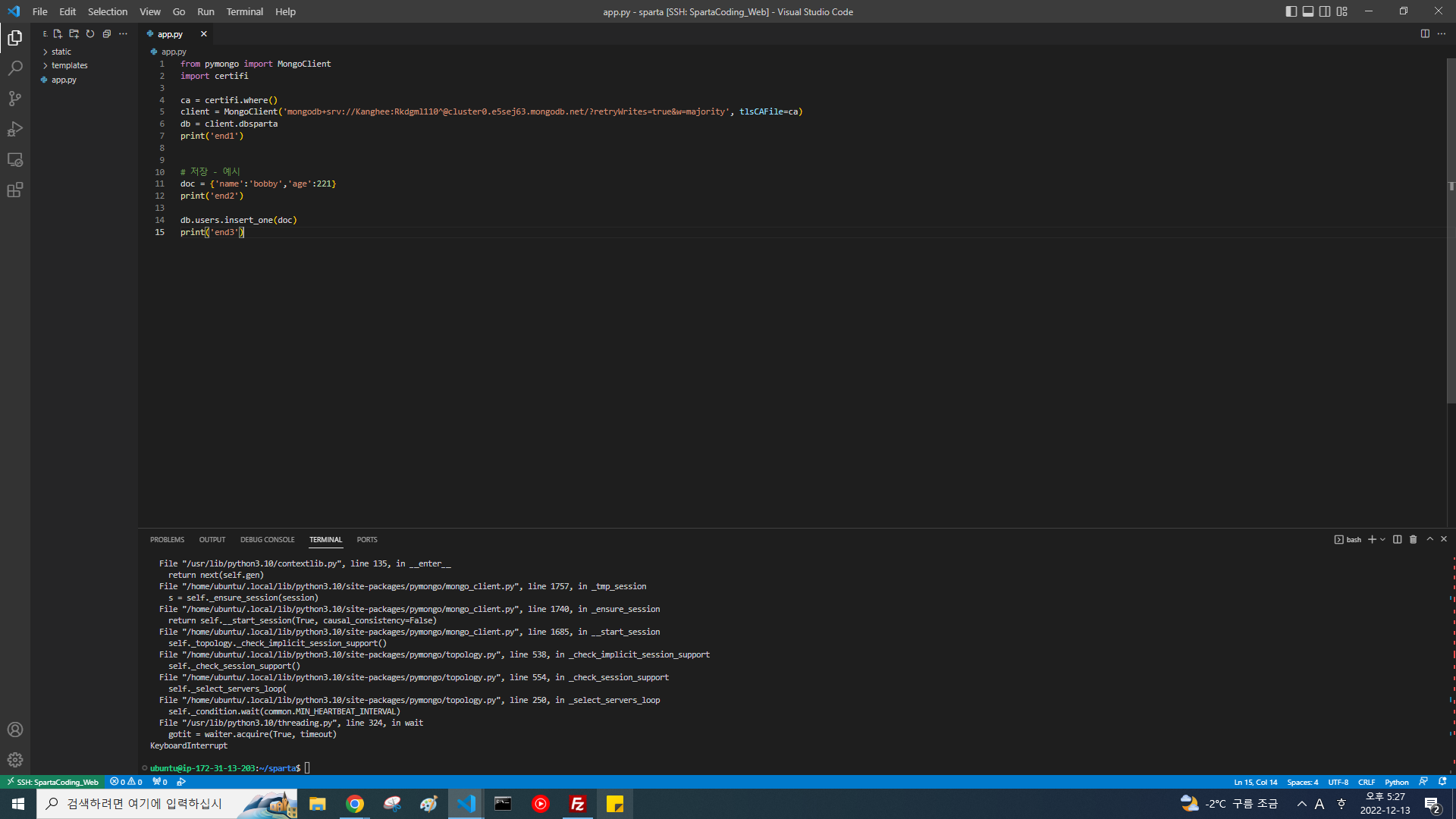
Task: Kill terminal with trash icon
Action: click(1413, 539)
